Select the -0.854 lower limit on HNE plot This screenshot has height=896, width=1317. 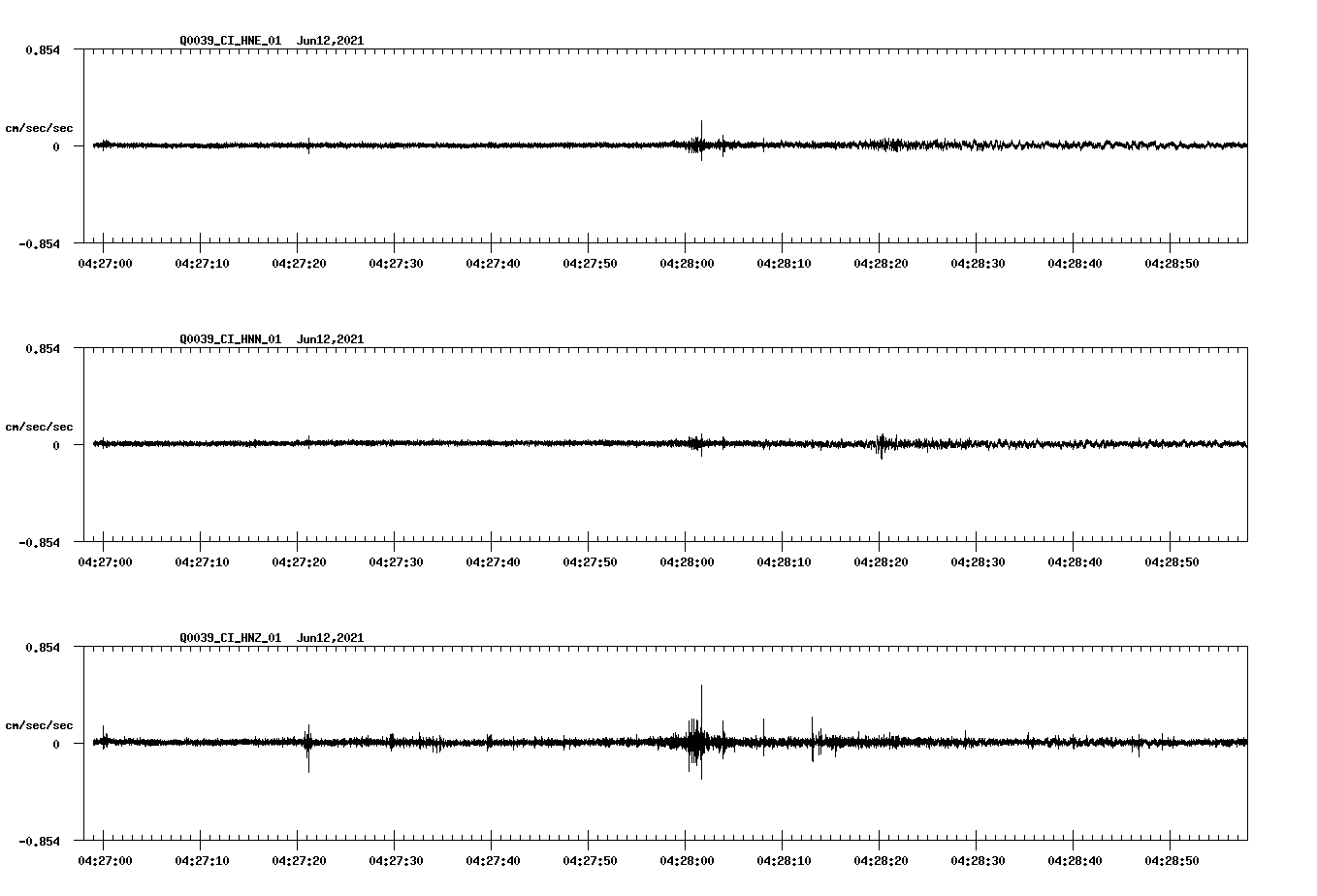click(x=39, y=243)
